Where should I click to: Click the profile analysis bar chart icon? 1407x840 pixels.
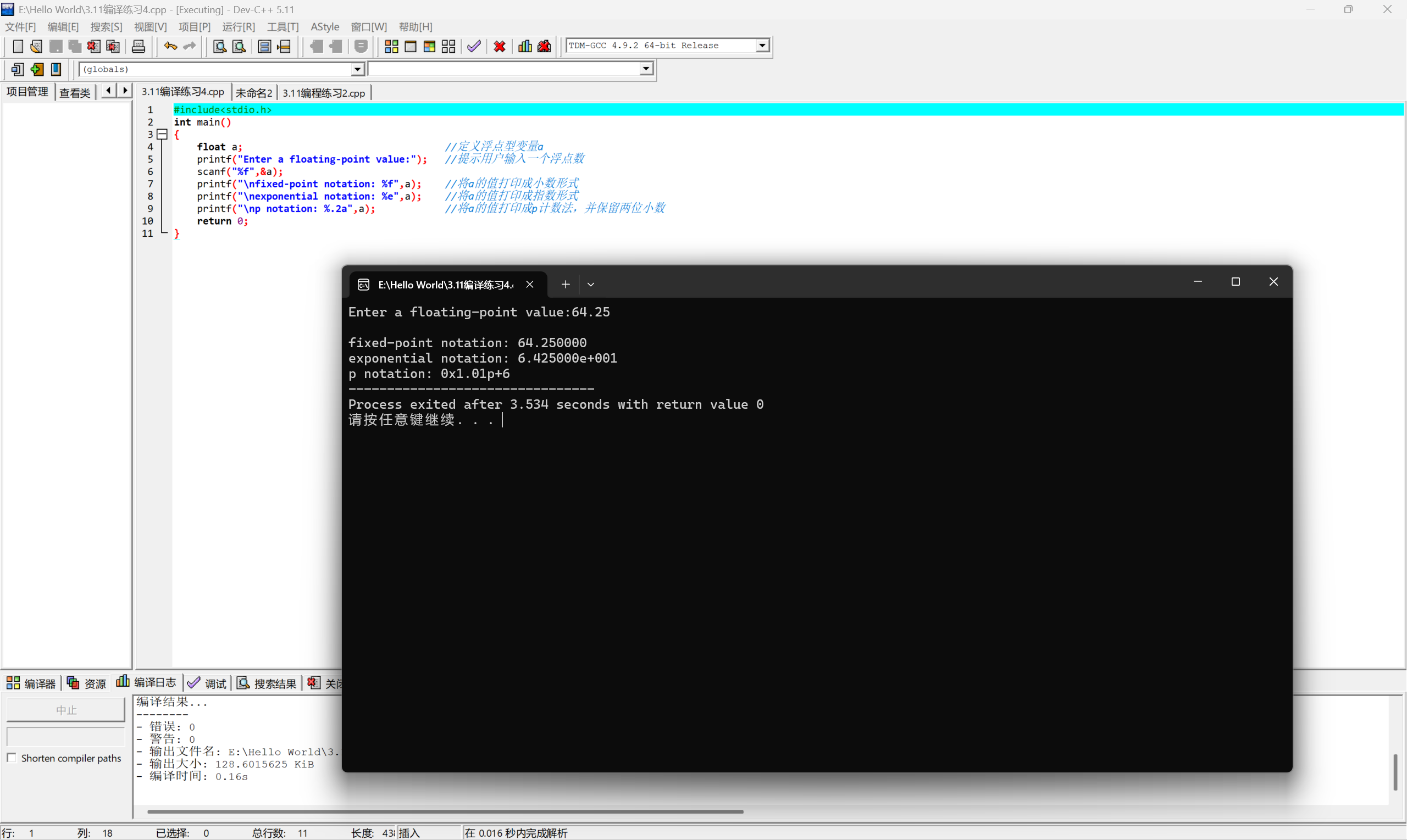click(525, 46)
